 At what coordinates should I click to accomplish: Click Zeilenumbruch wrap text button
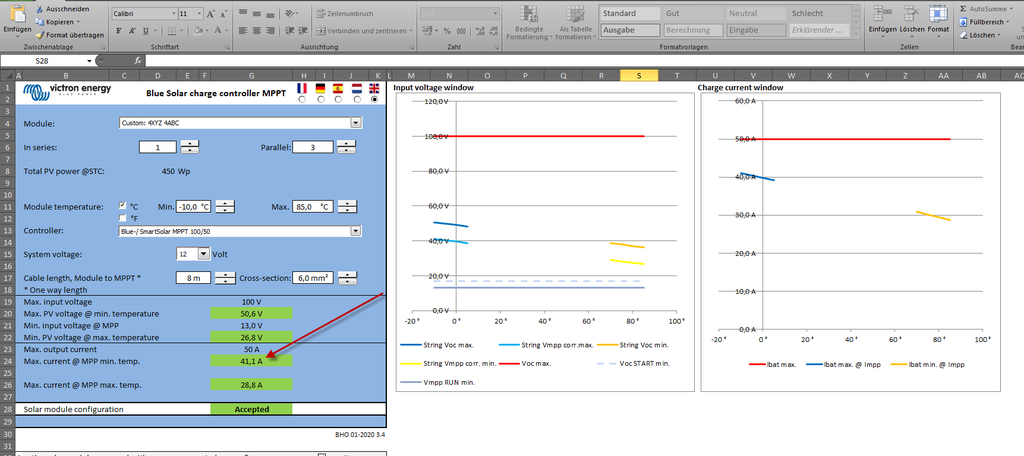click(x=345, y=13)
